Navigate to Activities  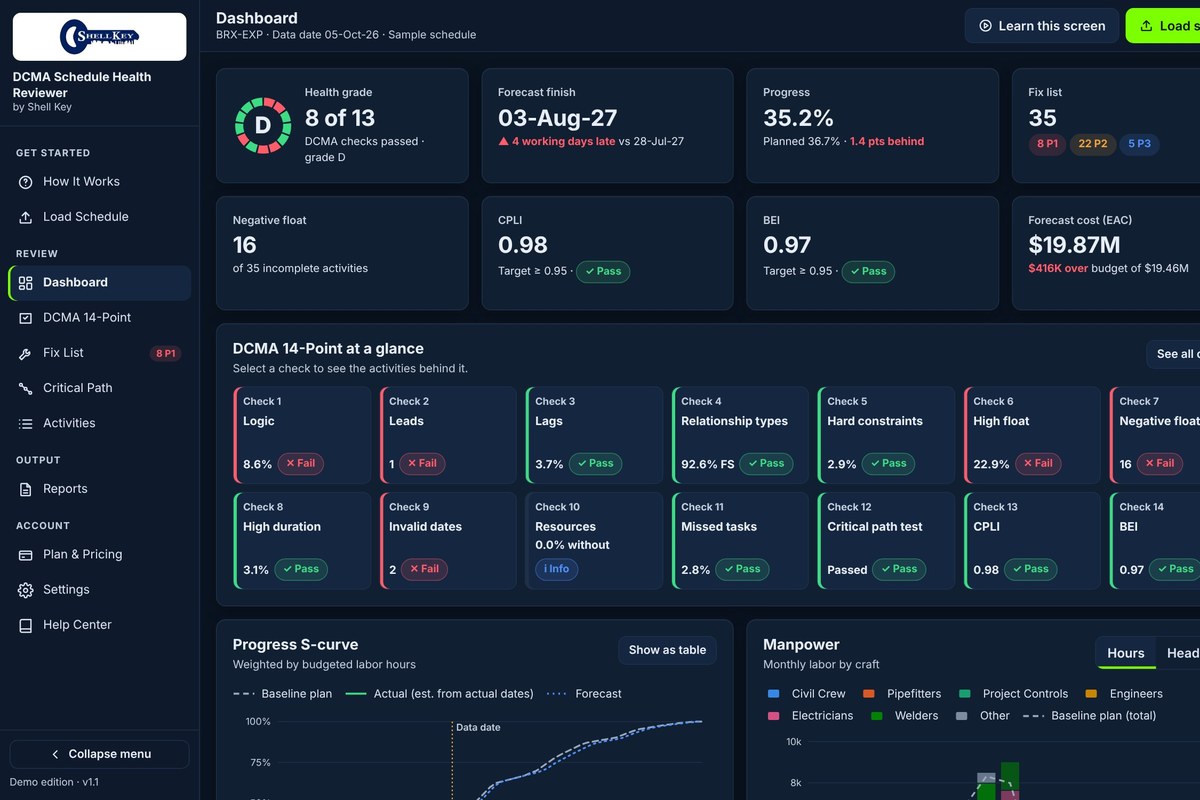[100, 423]
